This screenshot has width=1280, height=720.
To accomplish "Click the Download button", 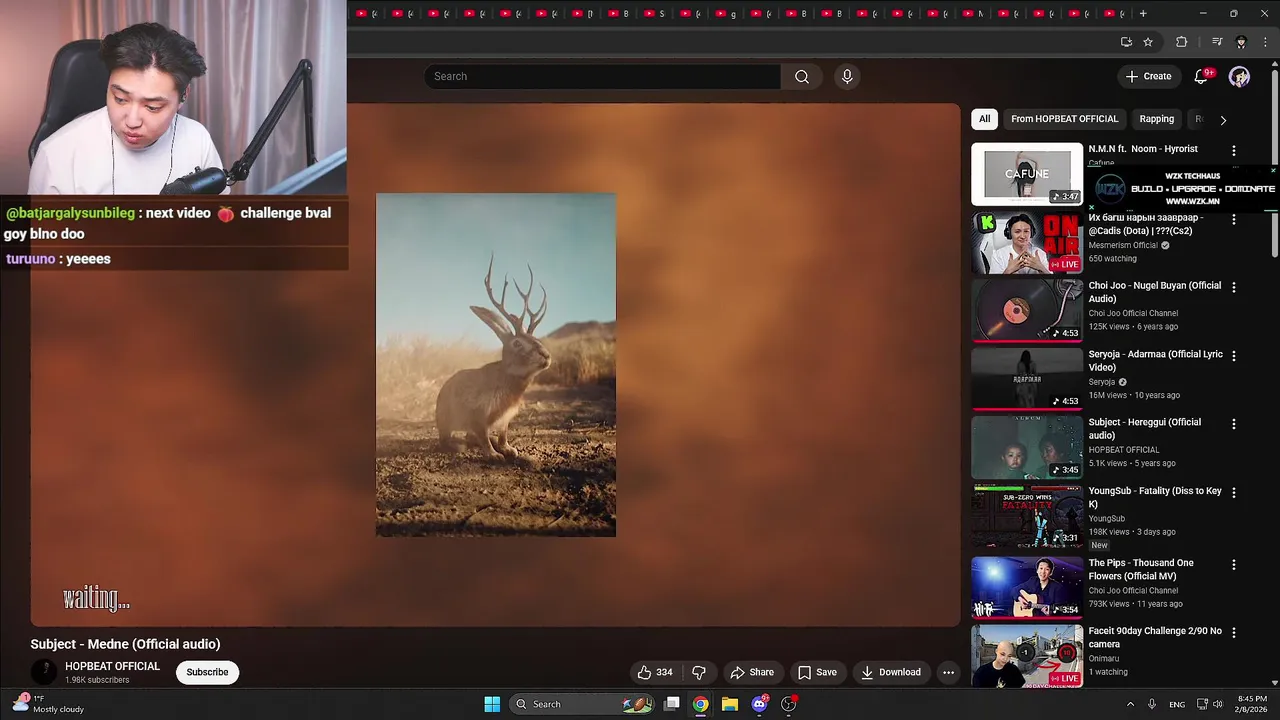I will [890, 672].
